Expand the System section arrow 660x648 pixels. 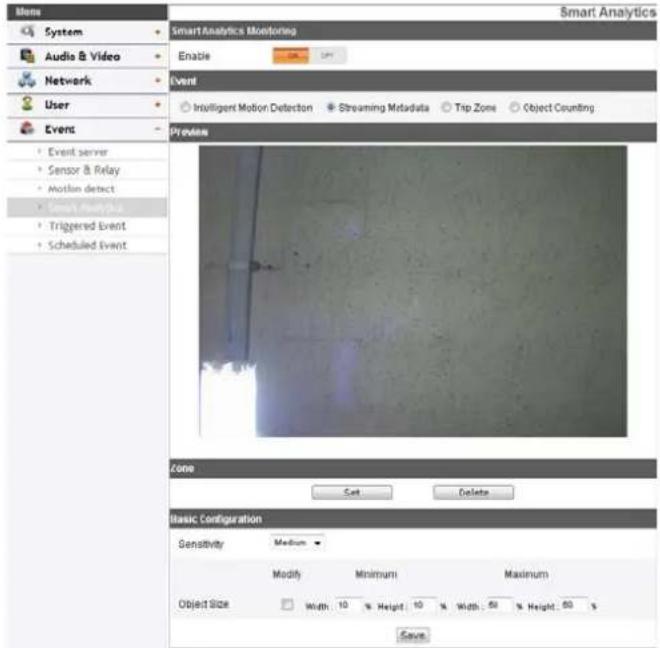(x=158, y=32)
